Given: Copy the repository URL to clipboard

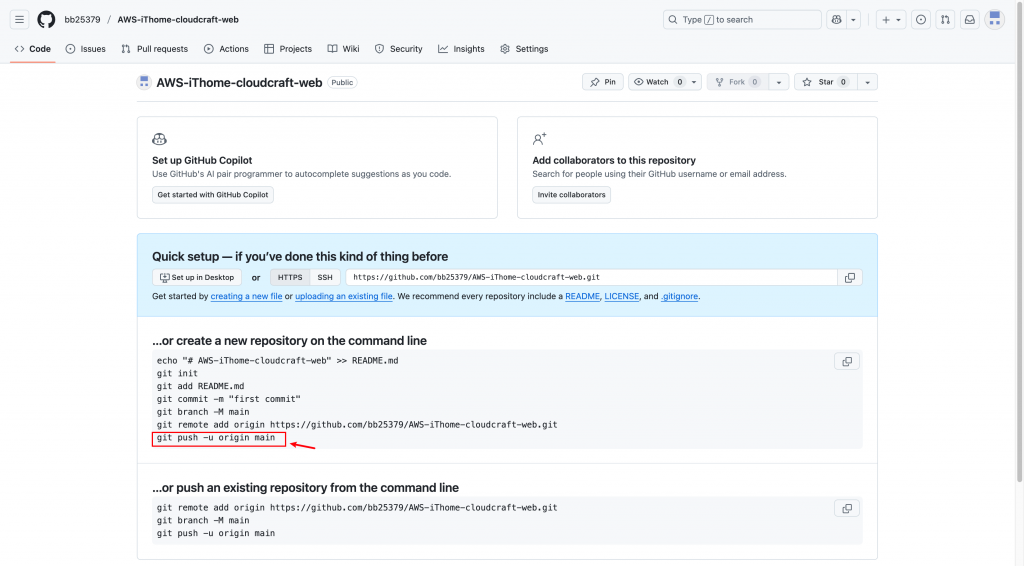Looking at the screenshot, I should click(x=850, y=277).
